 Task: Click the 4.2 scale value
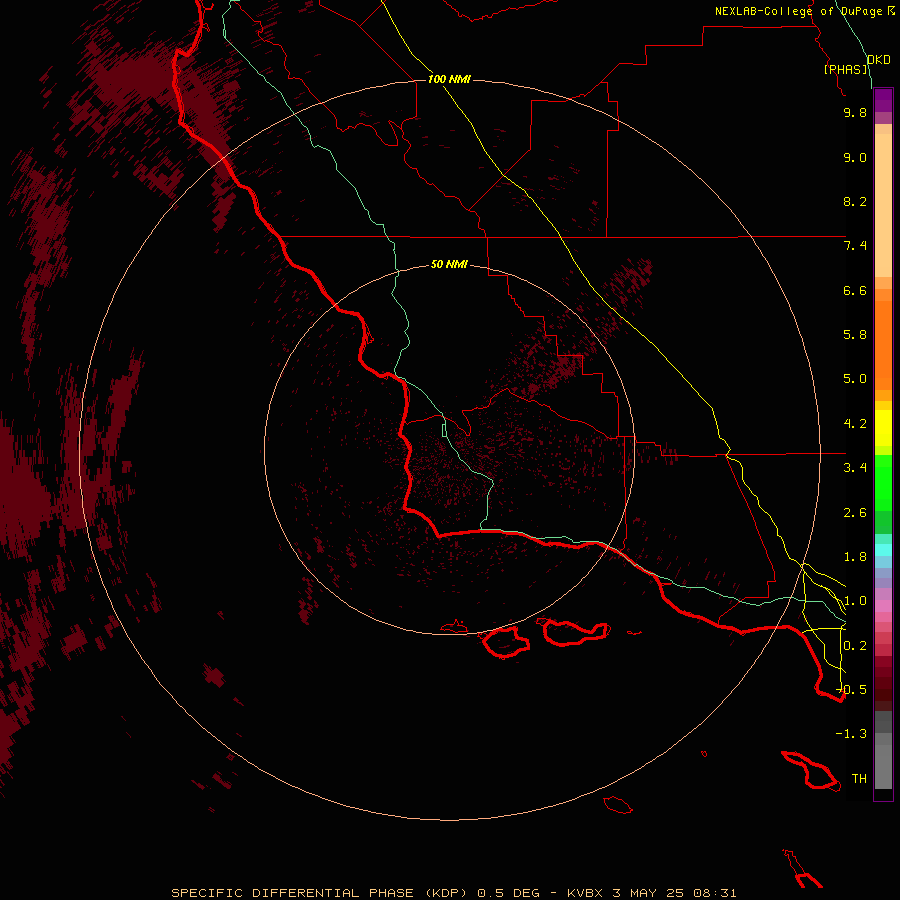click(x=855, y=424)
